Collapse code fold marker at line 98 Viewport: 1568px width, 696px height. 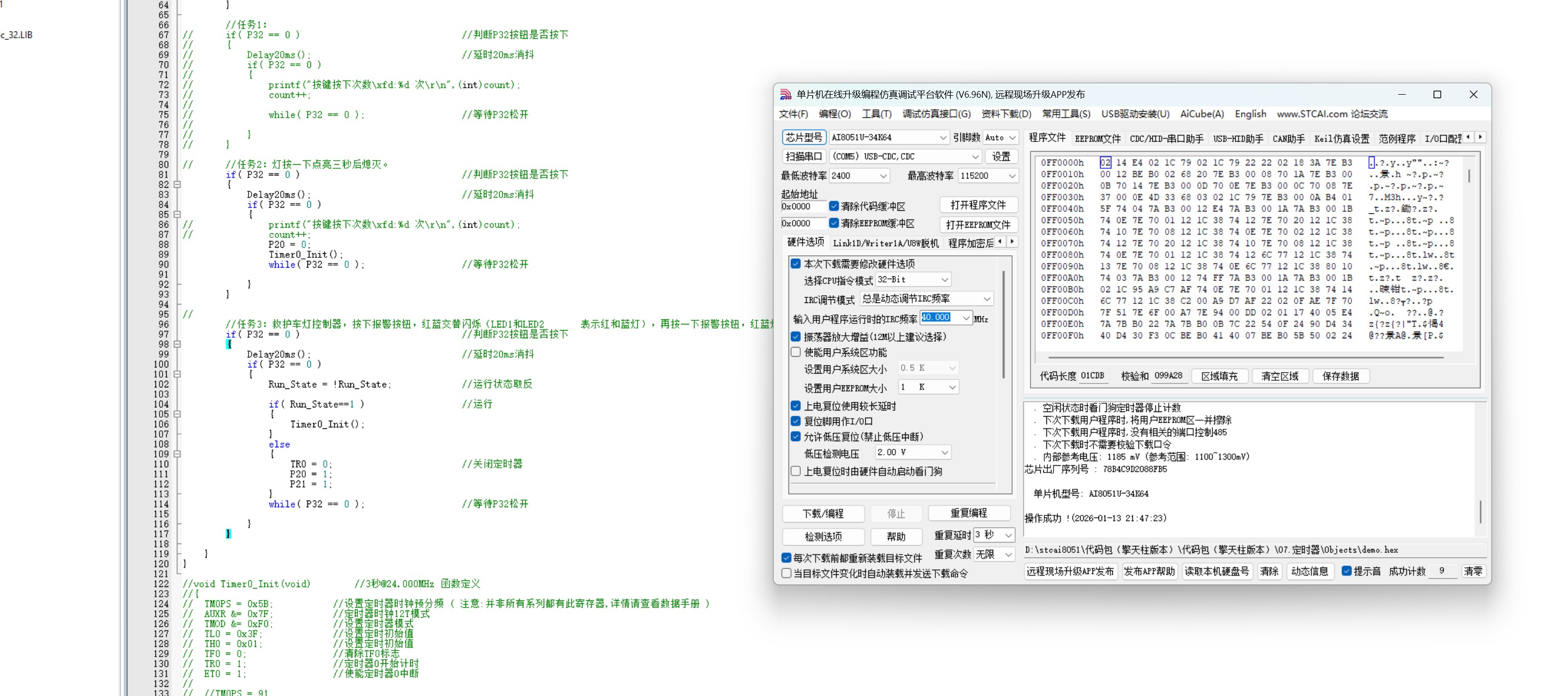click(x=177, y=344)
